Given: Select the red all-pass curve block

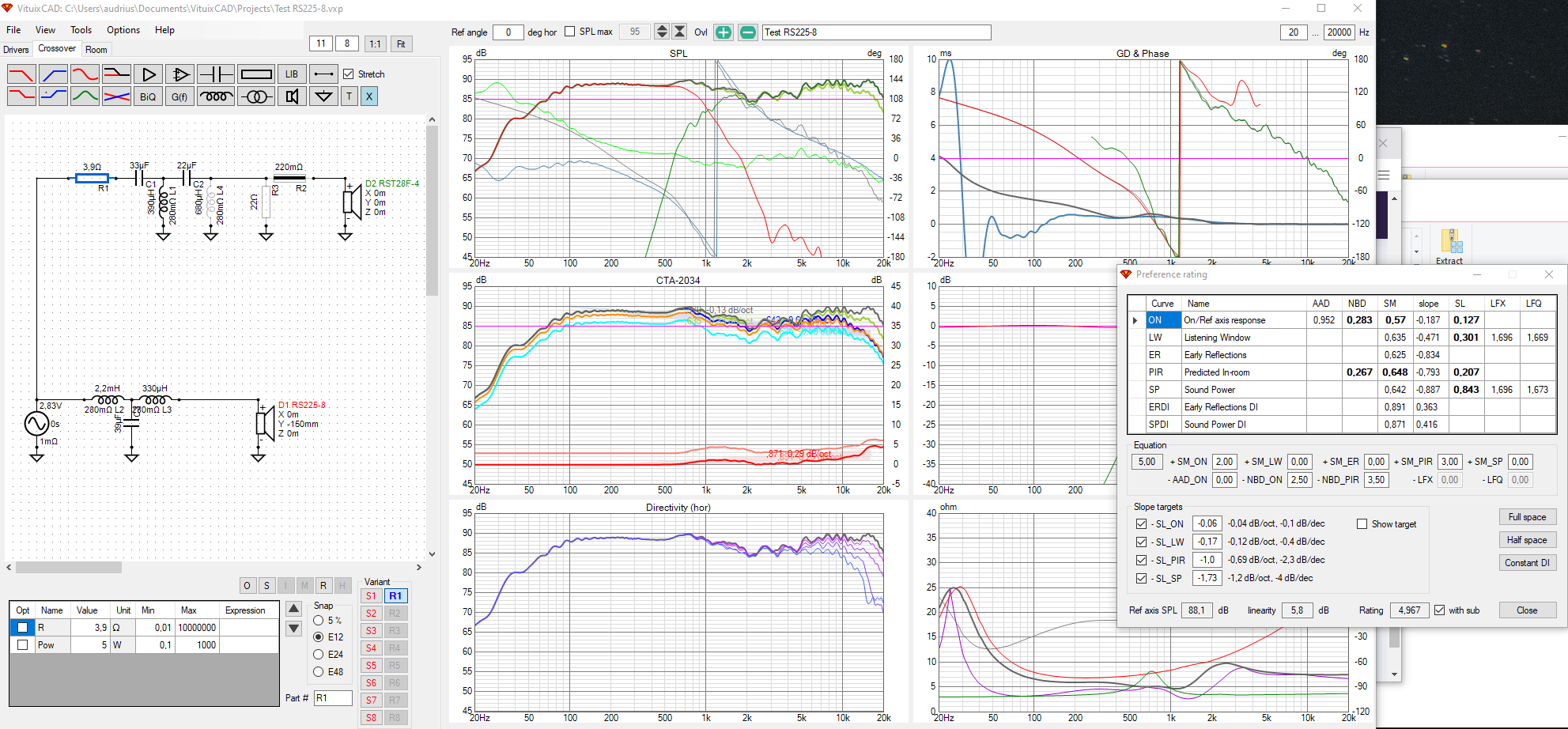Looking at the screenshot, I should [85, 74].
